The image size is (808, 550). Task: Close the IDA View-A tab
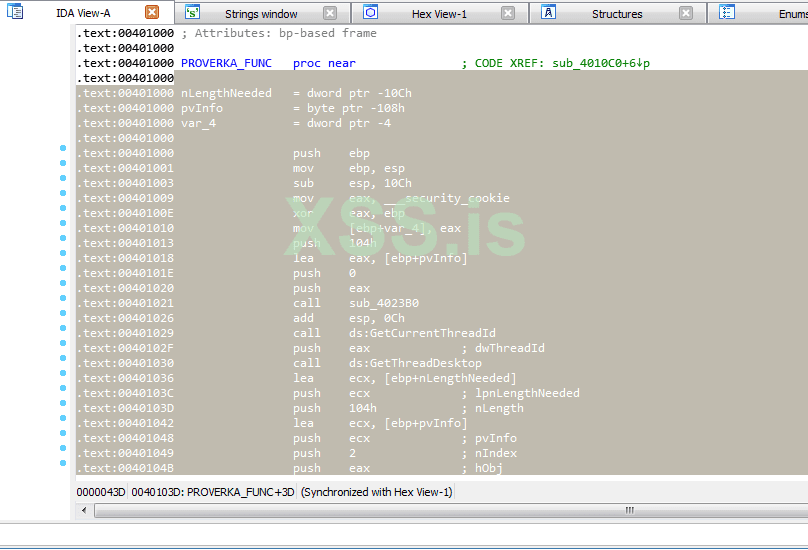pyautogui.click(x=152, y=12)
